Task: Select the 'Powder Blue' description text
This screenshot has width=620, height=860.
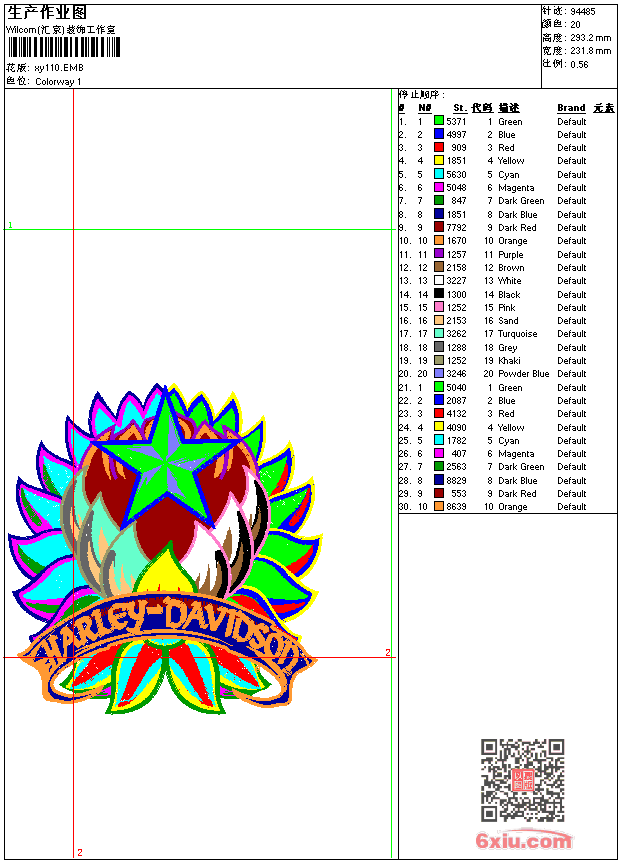Action: [523, 374]
